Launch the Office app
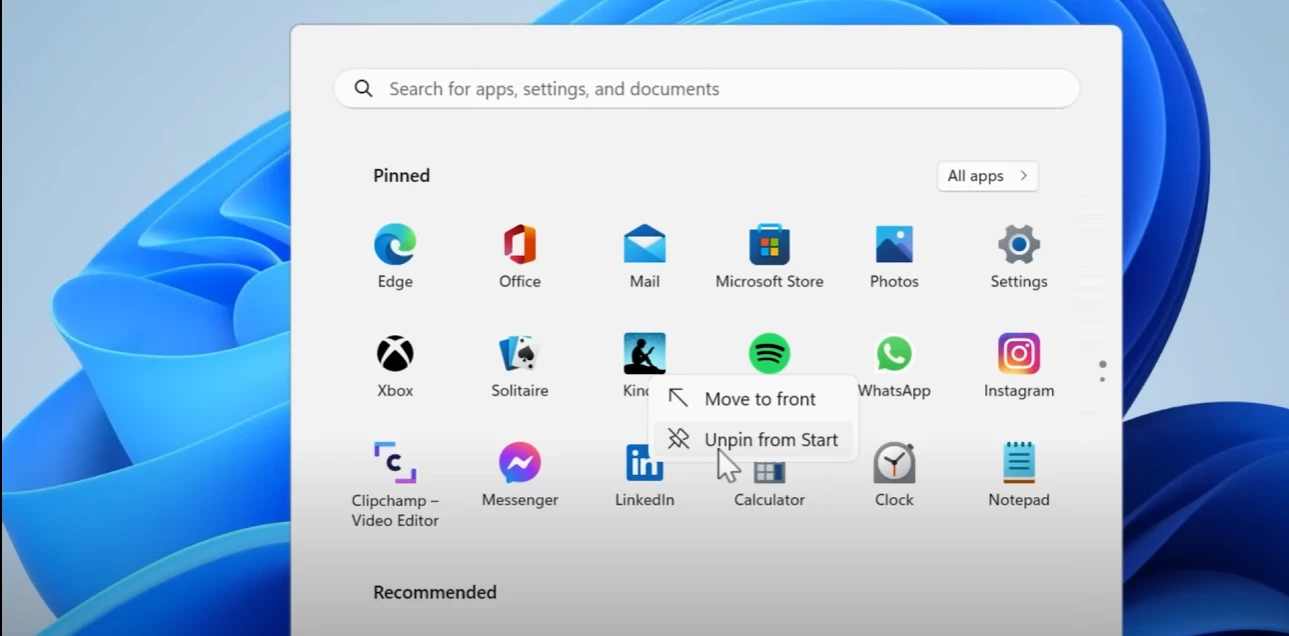This screenshot has width=1289, height=636. (x=519, y=245)
